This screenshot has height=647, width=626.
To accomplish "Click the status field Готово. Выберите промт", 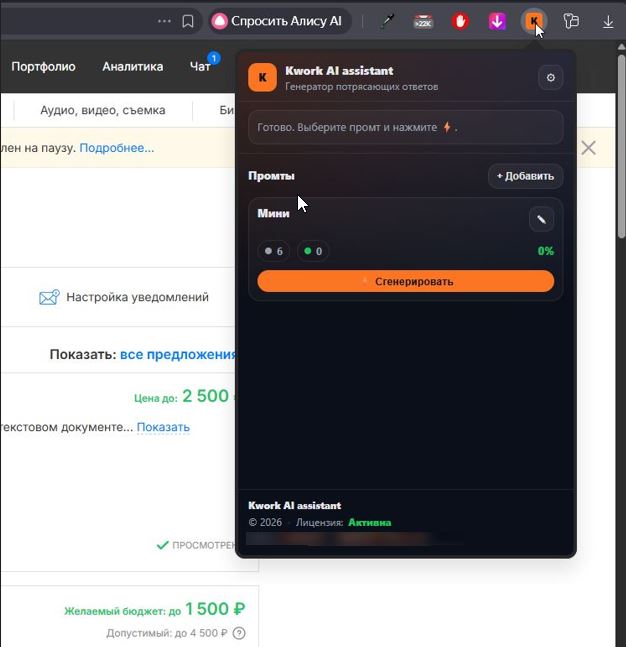I will pyautogui.click(x=406, y=127).
